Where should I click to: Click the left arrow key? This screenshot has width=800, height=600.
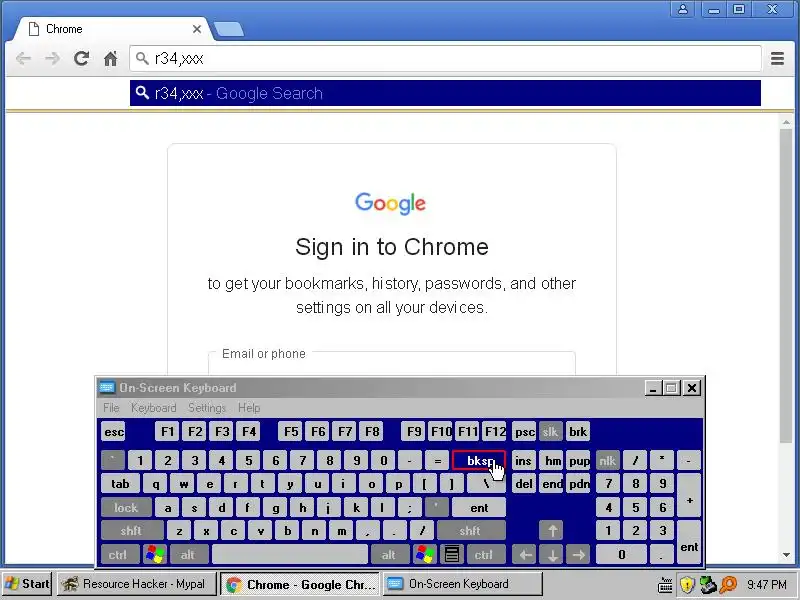tap(524, 555)
